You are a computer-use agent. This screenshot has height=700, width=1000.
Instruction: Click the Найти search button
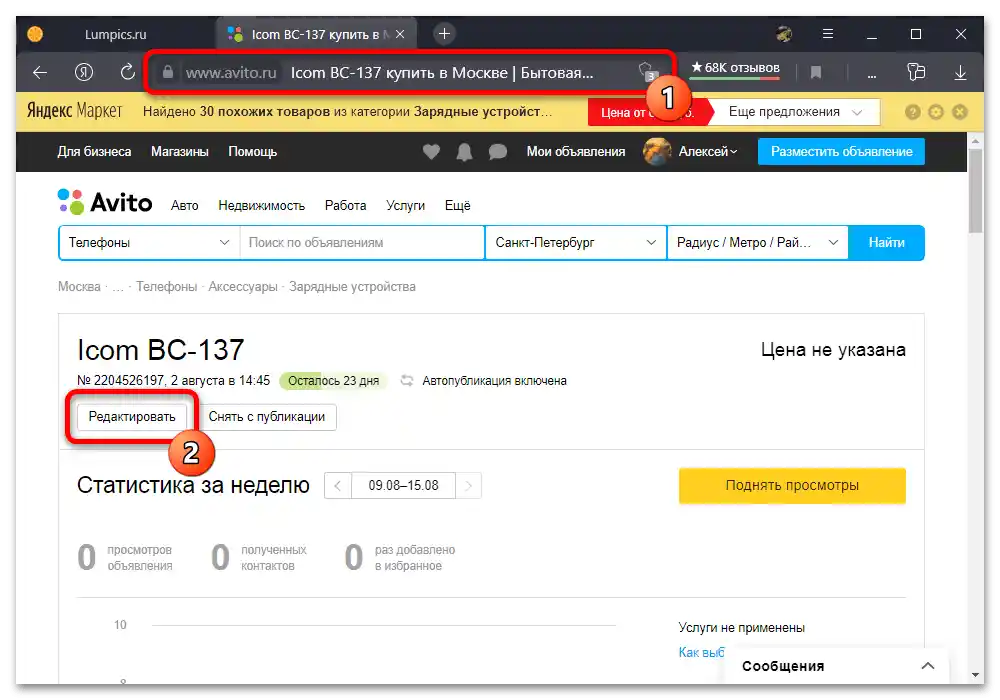(886, 243)
